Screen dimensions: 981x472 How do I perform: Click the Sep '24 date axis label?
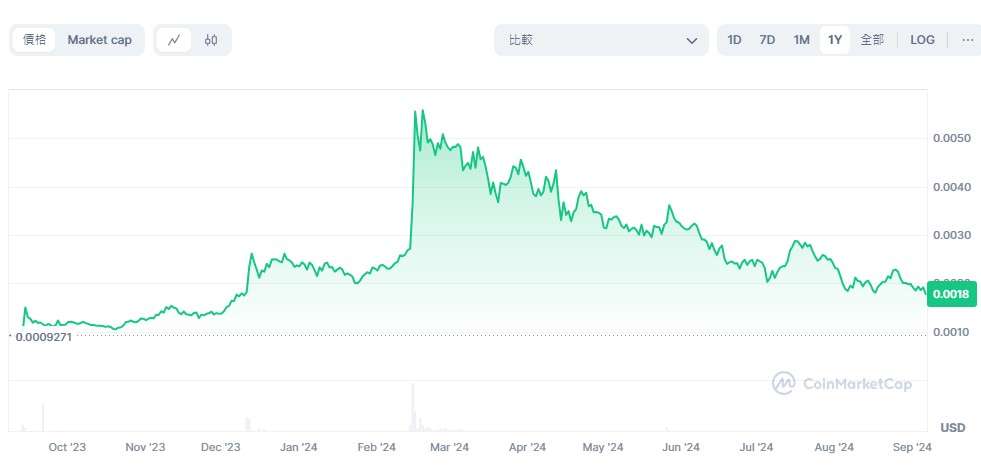[x=911, y=447]
